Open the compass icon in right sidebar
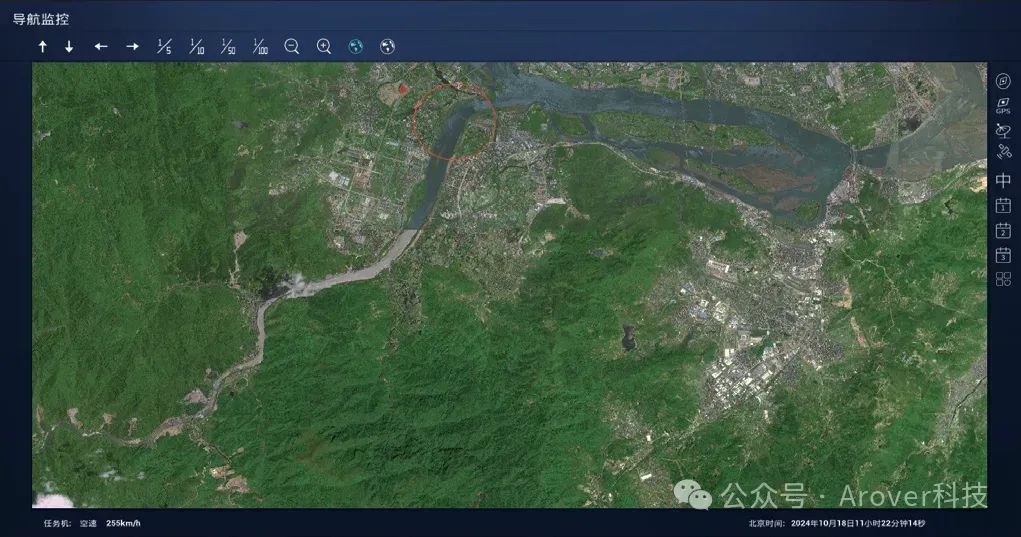The image size is (1021, 537). 1003,81
